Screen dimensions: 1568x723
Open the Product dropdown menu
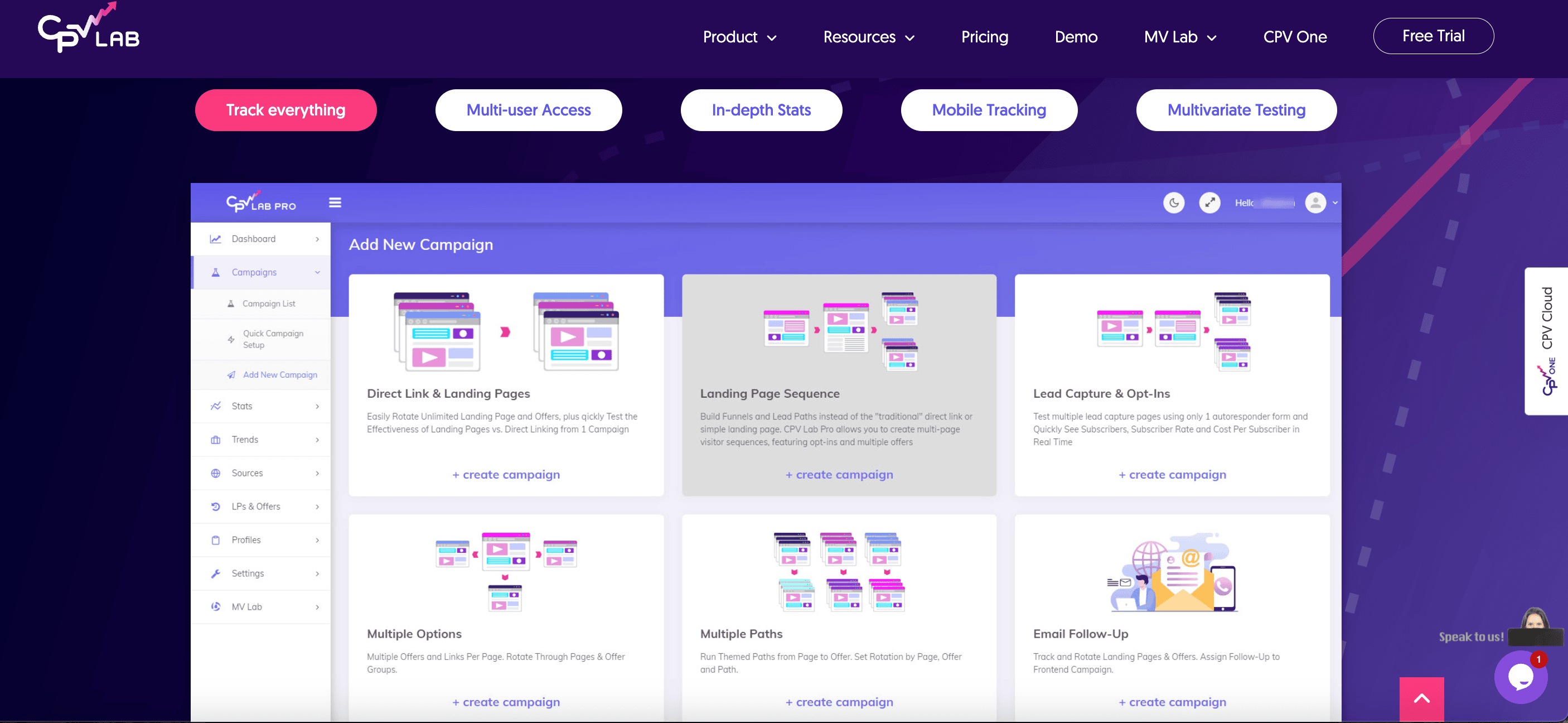tap(738, 35)
